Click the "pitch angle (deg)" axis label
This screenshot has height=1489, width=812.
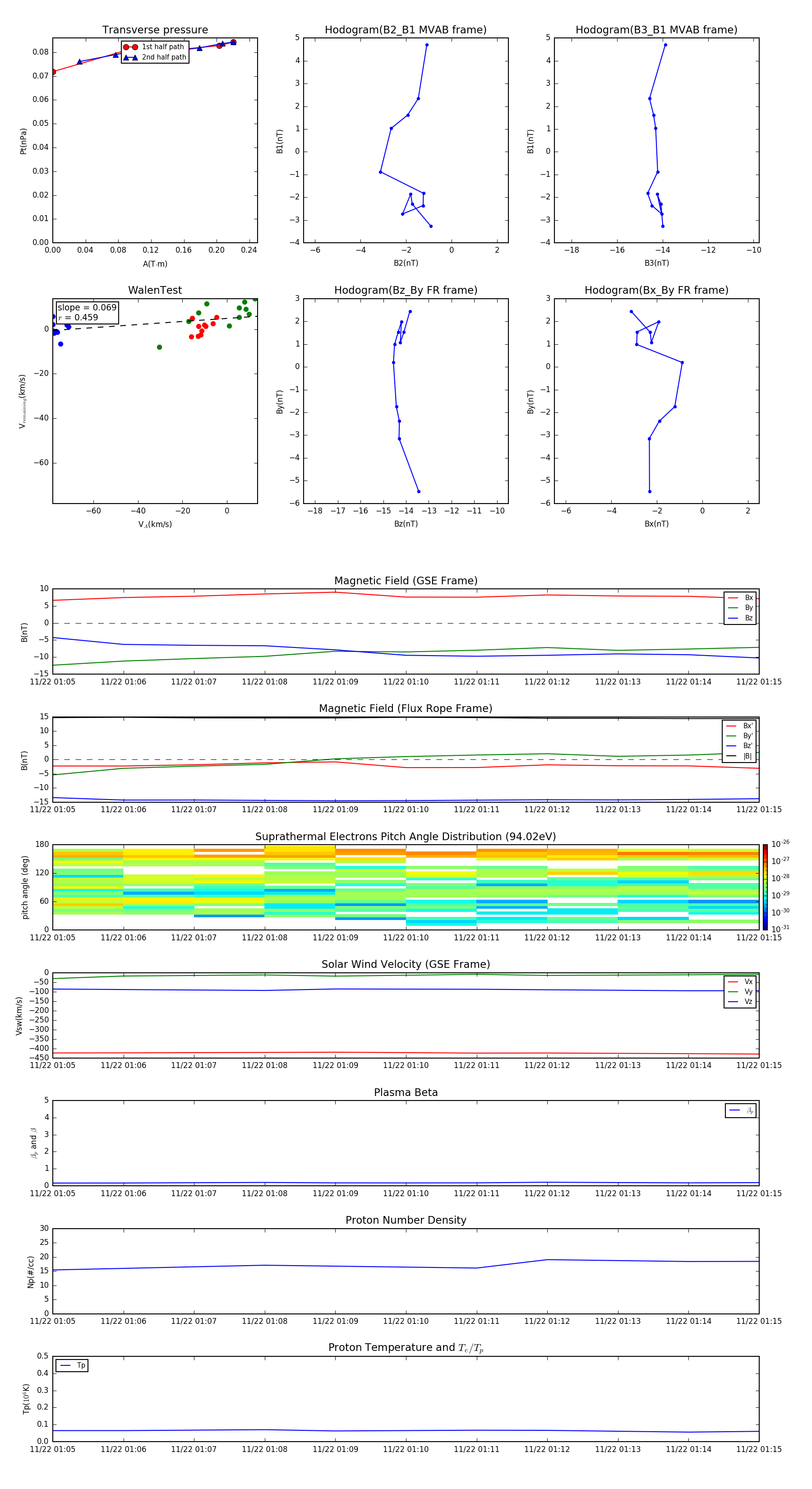pos(25,887)
